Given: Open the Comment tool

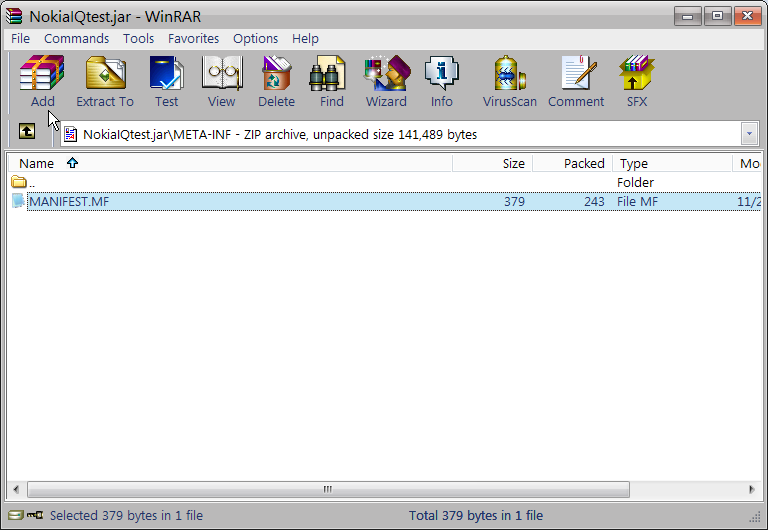Looking at the screenshot, I should [x=576, y=81].
